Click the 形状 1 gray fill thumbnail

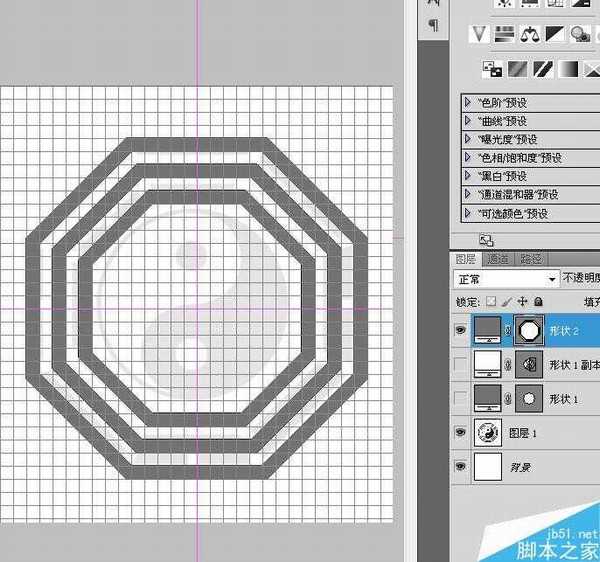[x=488, y=398]
